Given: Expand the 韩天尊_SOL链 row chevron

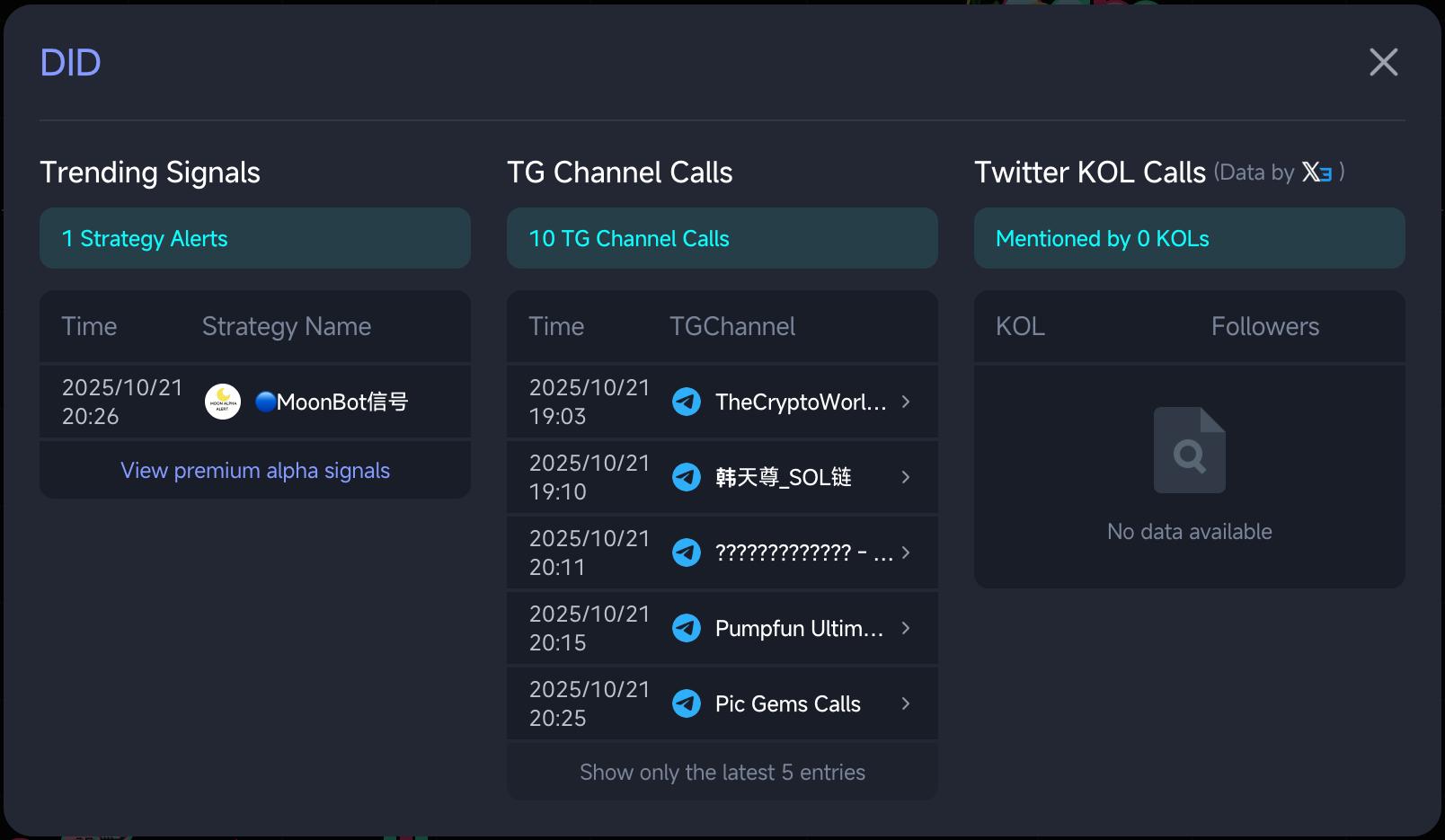Looking at the screenshot, I should [x=906, y=477].
